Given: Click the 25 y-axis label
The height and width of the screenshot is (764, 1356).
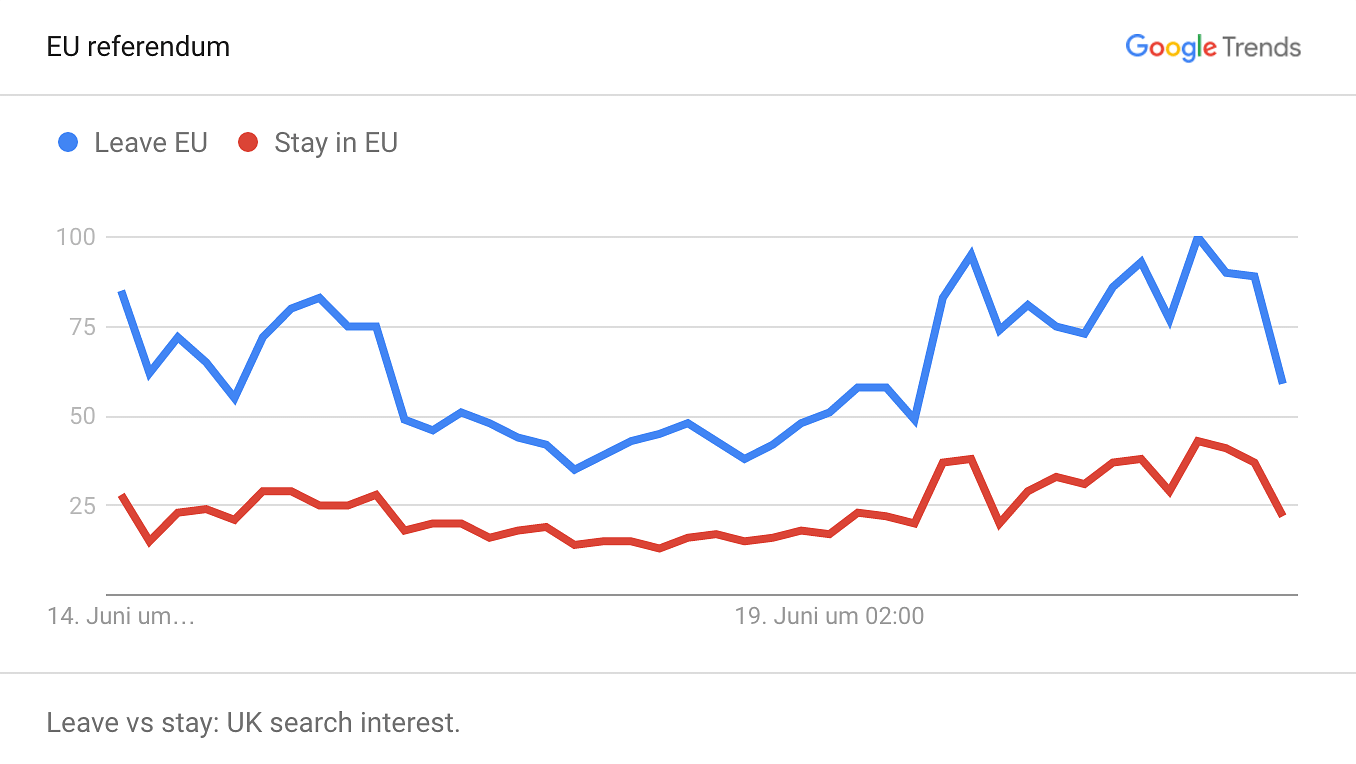Looking at the screenshot, I should (x=84, y=505).
